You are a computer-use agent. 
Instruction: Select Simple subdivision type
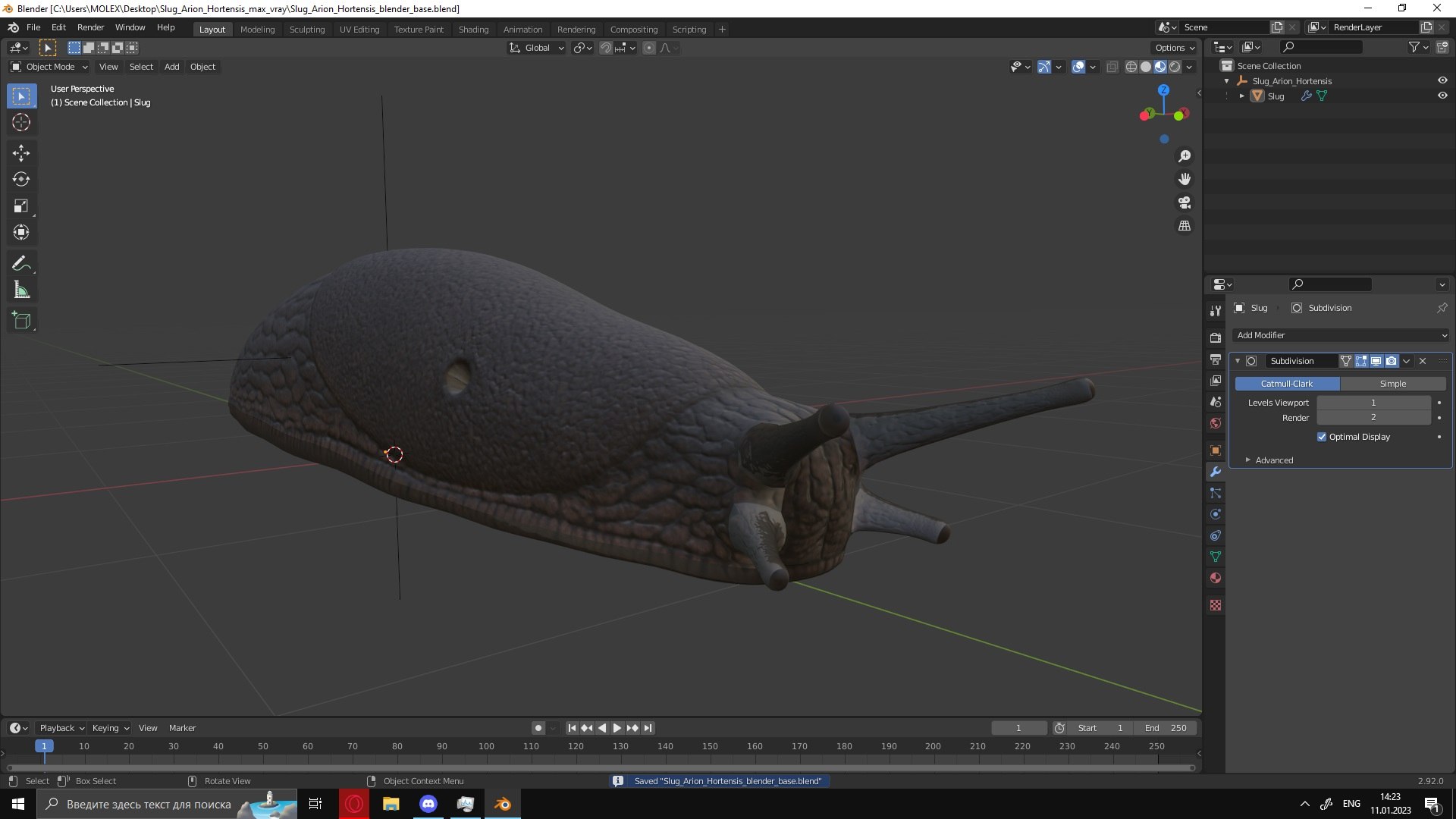coord(1393,384)
